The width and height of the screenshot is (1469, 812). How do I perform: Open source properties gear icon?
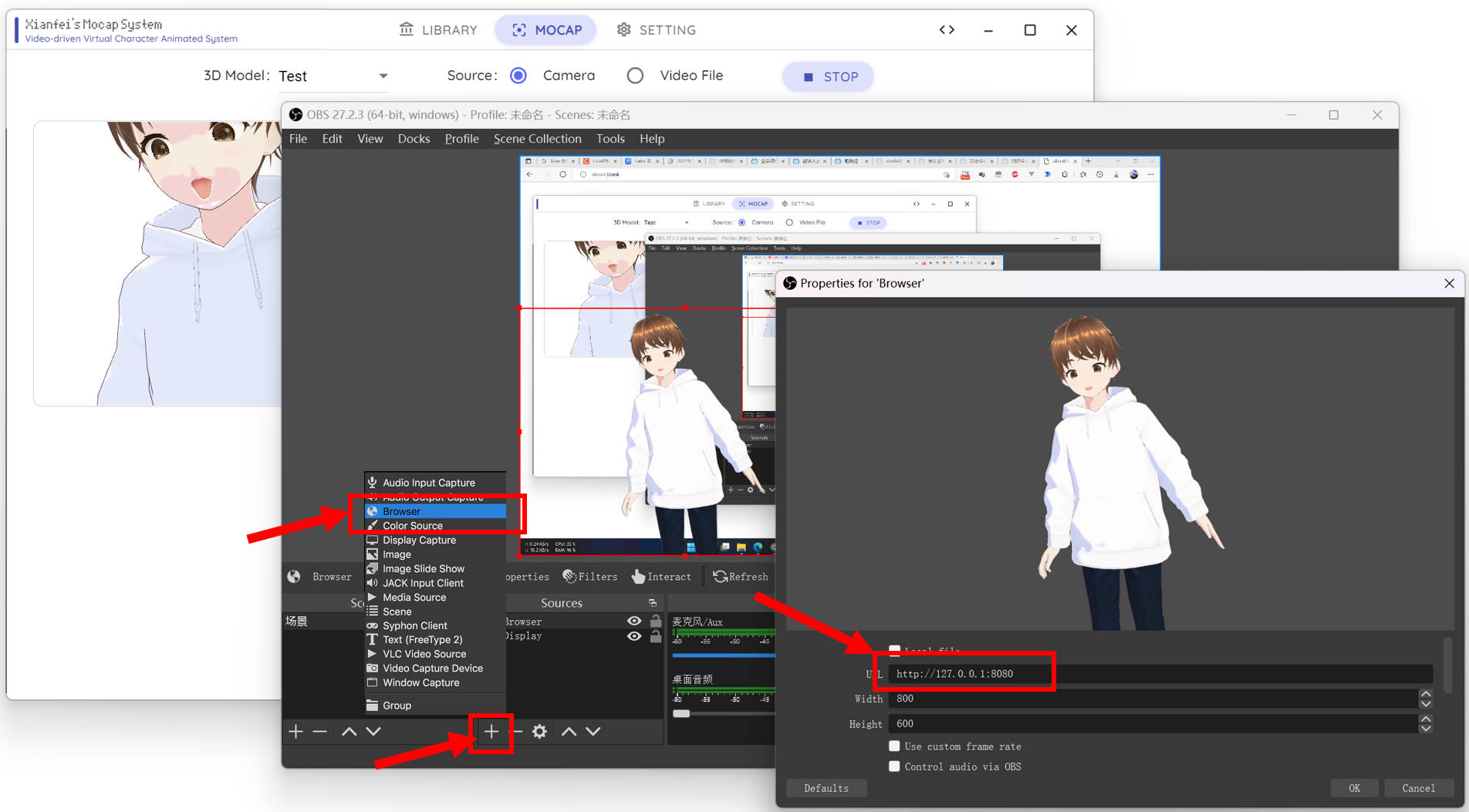coord(540,731)
